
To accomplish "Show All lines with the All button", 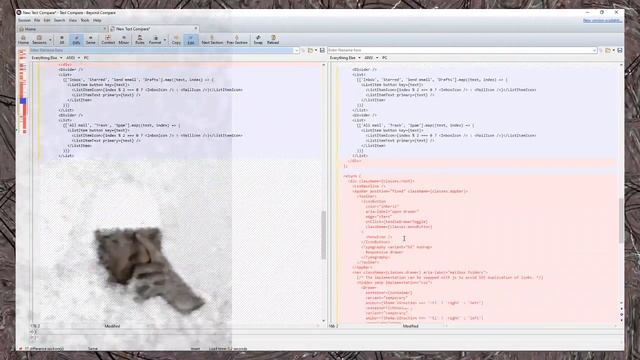I will pyautogui.click(x=62, y=40).
